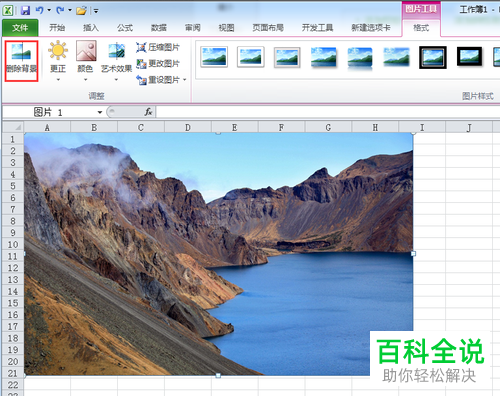Select row 22 header
Viewport: 500px width, 396px height.
pos(13,385)
